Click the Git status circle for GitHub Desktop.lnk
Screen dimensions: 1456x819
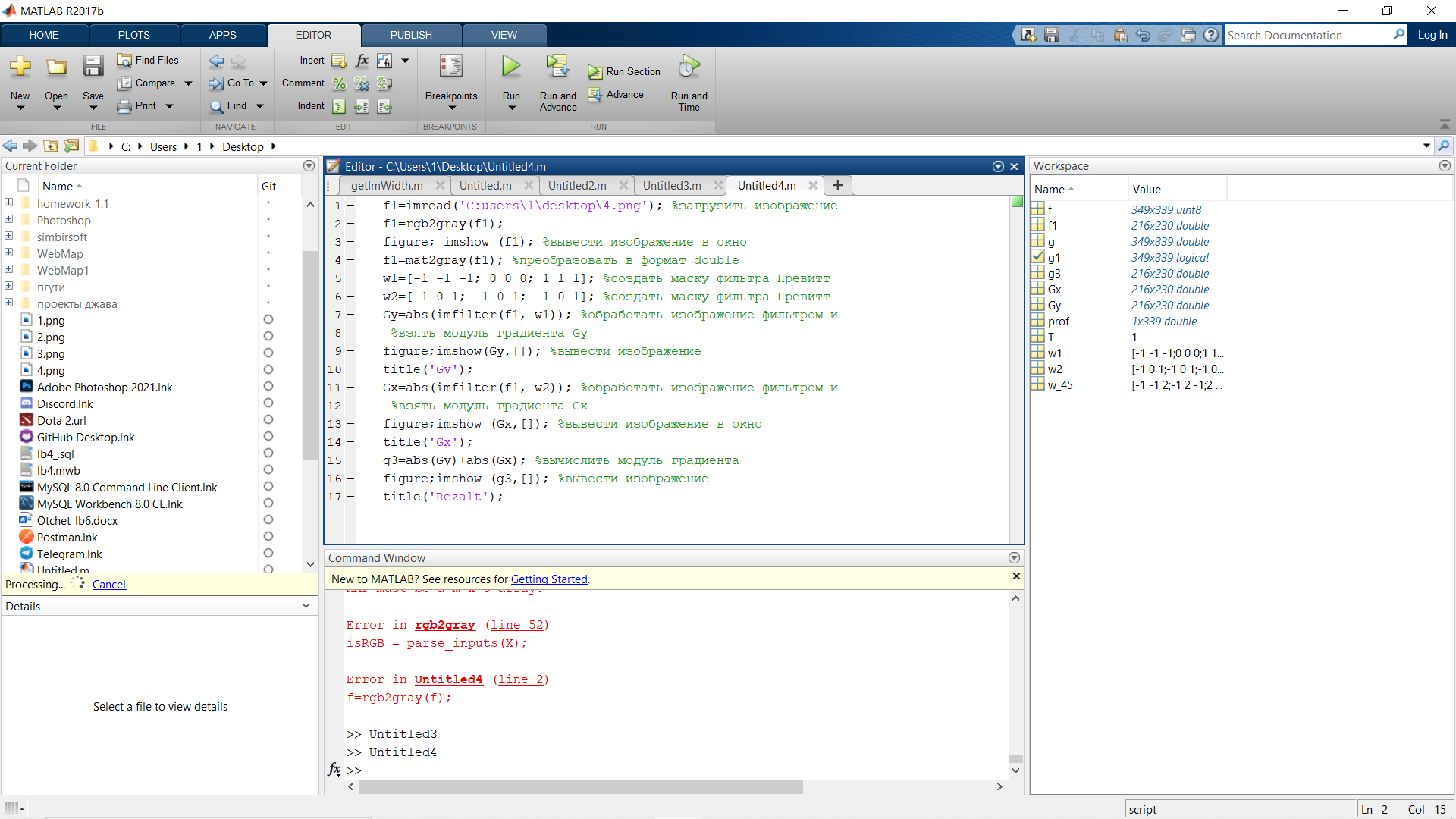pyautogui.click(x=268, y=437)
